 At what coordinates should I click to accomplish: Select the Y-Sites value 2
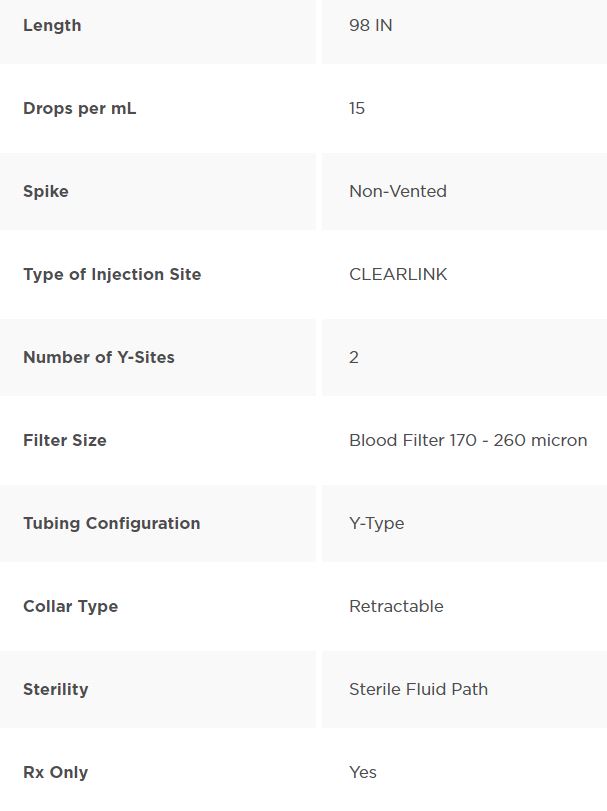354,357
